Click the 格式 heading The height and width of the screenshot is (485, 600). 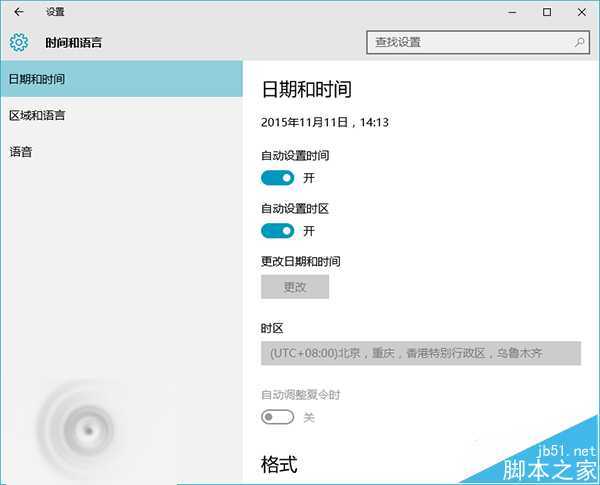tap(279, 465)
